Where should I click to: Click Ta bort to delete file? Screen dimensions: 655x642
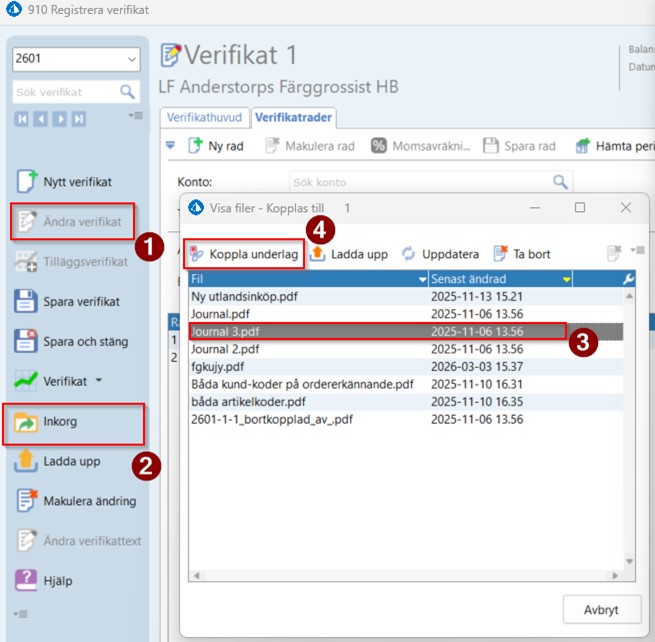(x=522, y=254)
